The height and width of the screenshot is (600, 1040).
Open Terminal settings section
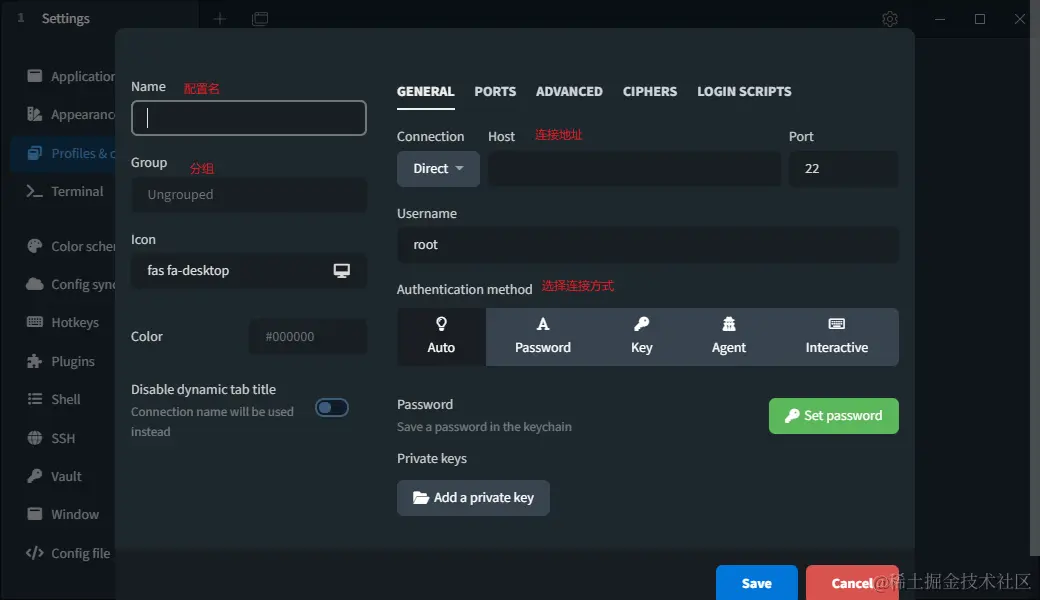(63, 192)
